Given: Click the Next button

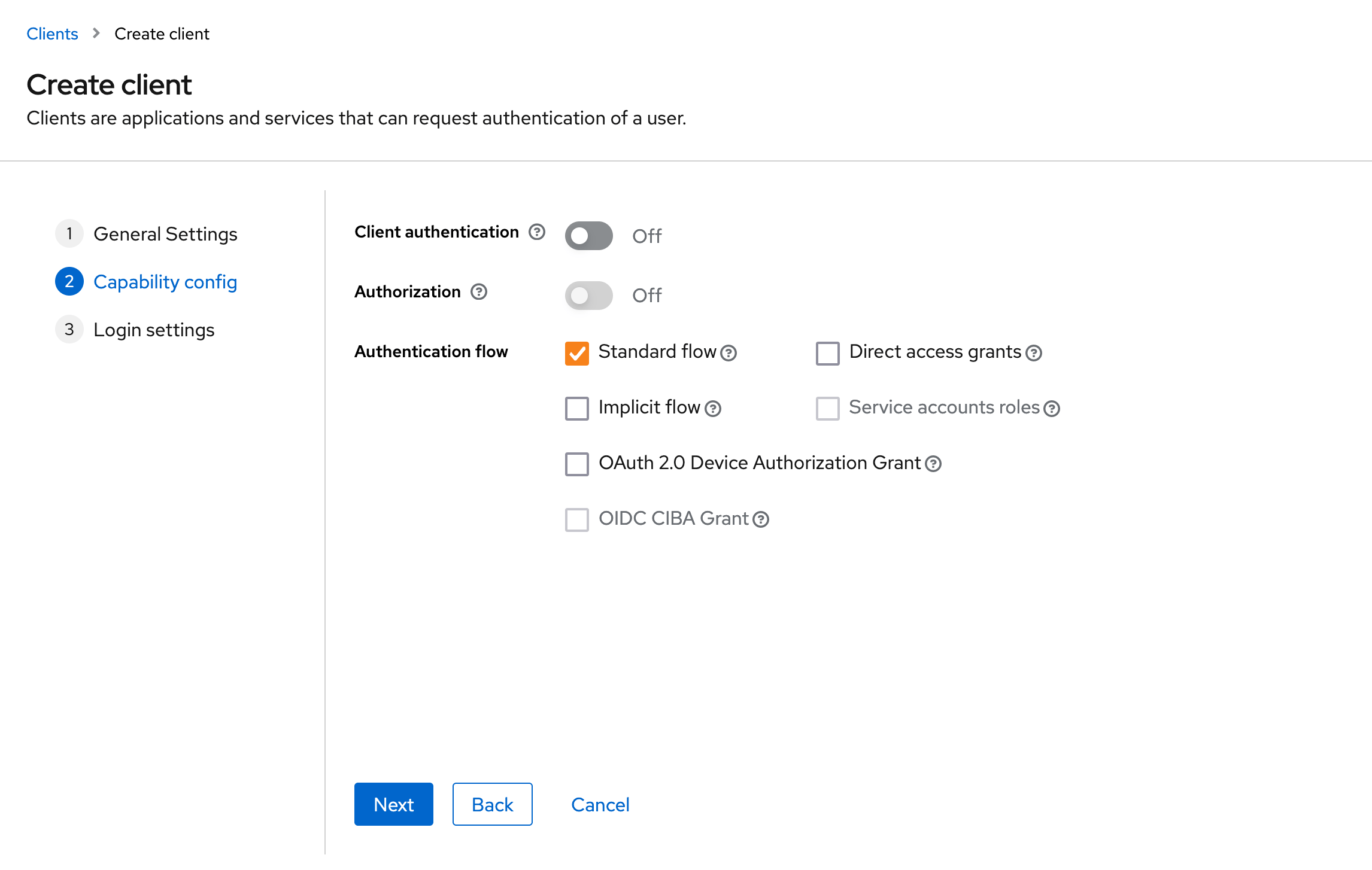Looking at the screenshot, I should click(393, 804).
